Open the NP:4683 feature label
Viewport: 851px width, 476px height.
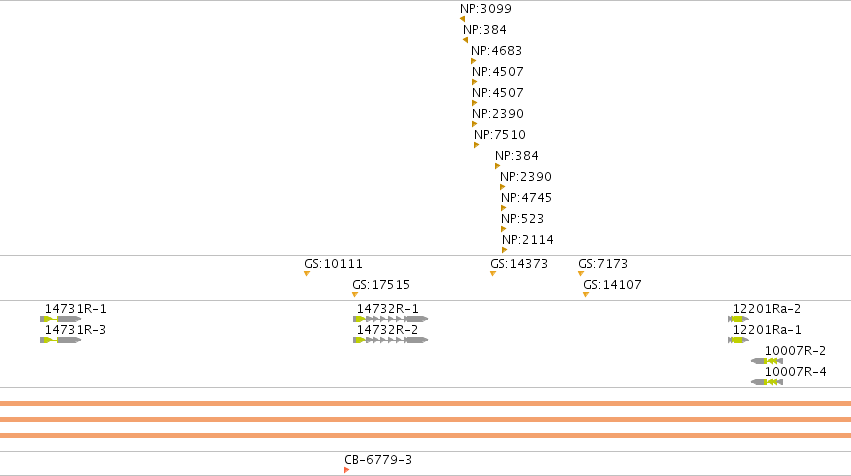point(496,50)
